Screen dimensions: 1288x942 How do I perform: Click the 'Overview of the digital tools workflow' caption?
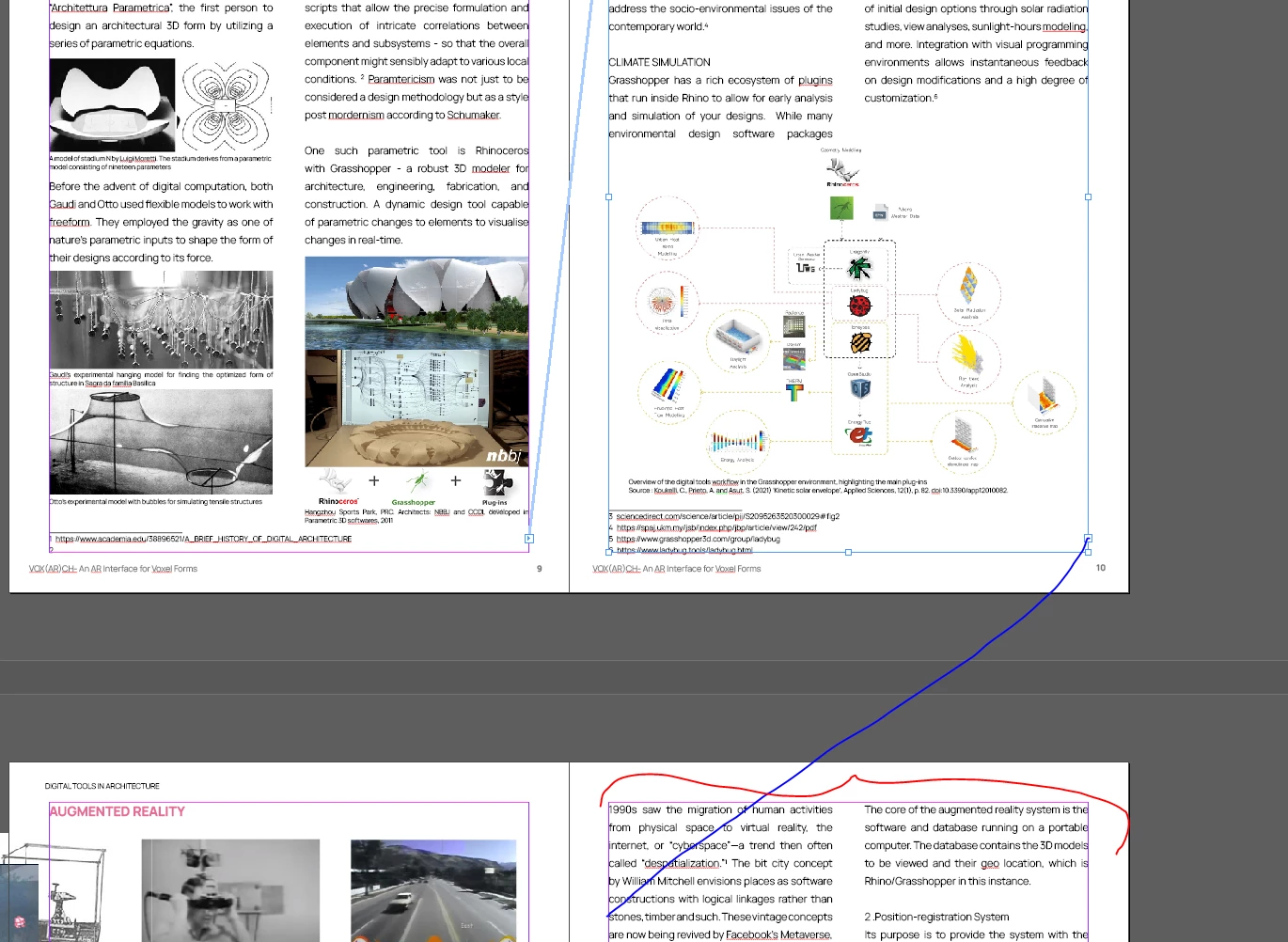pos(778,481)
